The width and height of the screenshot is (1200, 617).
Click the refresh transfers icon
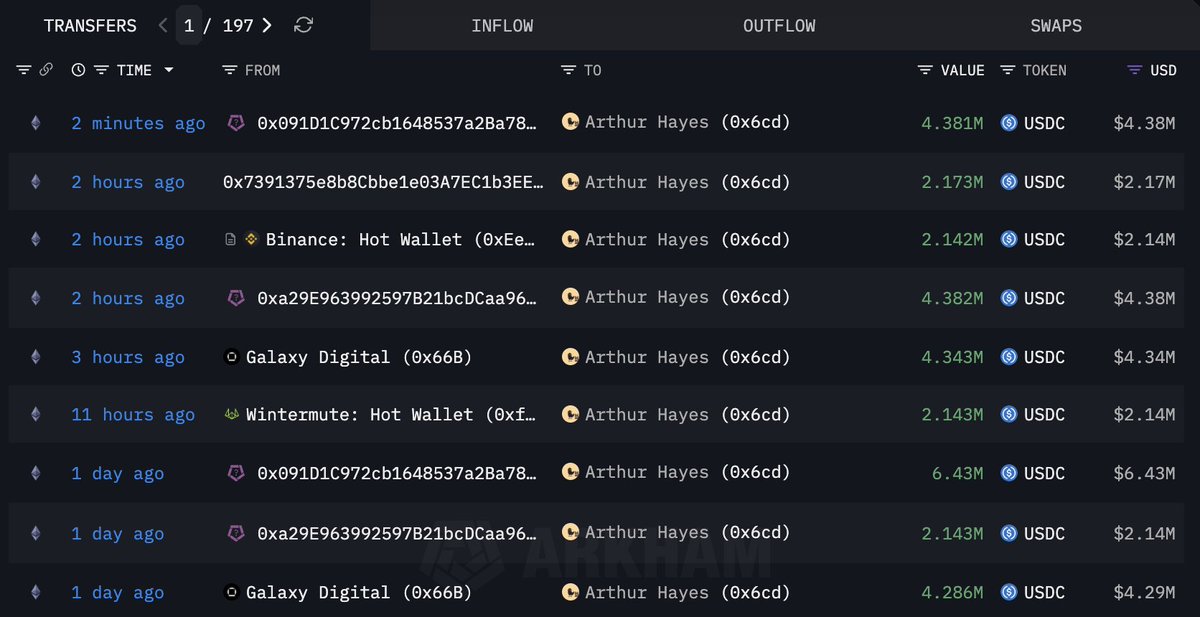(x=303, y=25)
